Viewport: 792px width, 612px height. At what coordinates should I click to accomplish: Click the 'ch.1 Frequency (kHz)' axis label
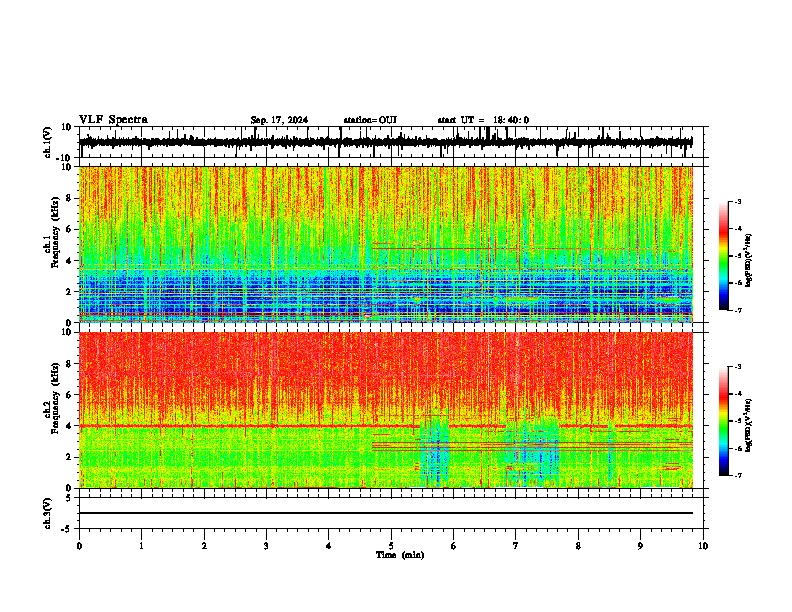click(52, 232)
